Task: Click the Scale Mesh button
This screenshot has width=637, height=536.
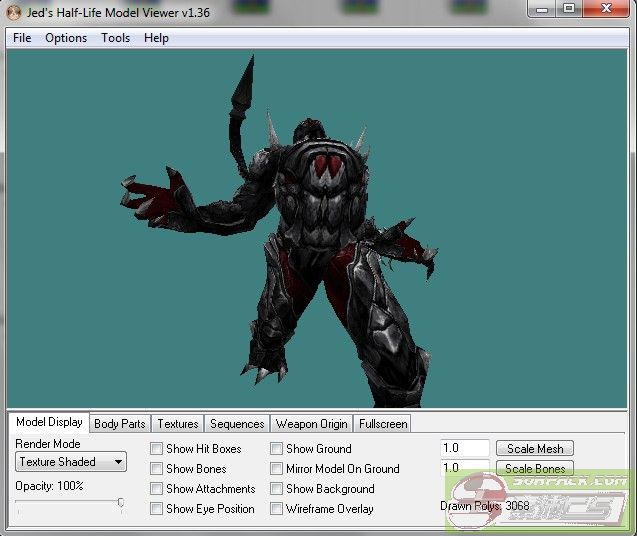Action: point(535,449)
